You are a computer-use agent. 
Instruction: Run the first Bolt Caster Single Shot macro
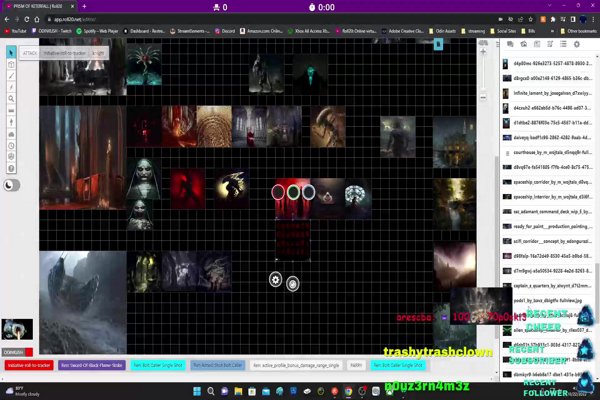(x=158, y=366)
